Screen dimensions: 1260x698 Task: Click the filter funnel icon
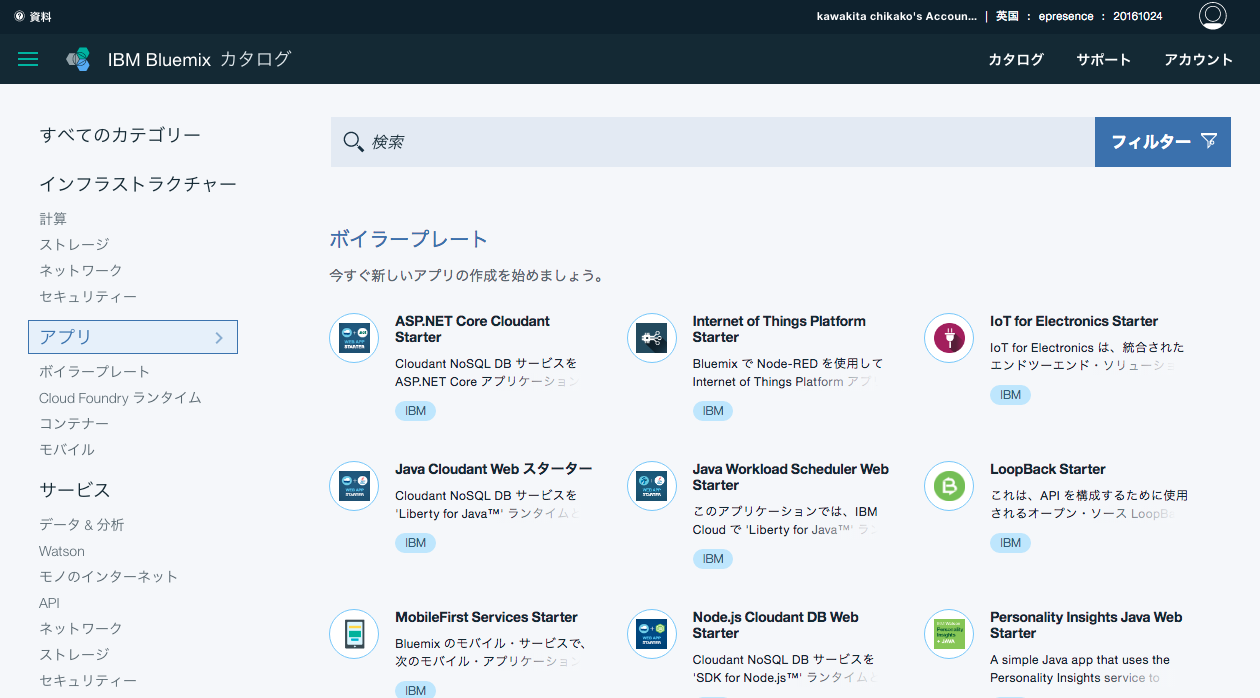(1209, 141)
